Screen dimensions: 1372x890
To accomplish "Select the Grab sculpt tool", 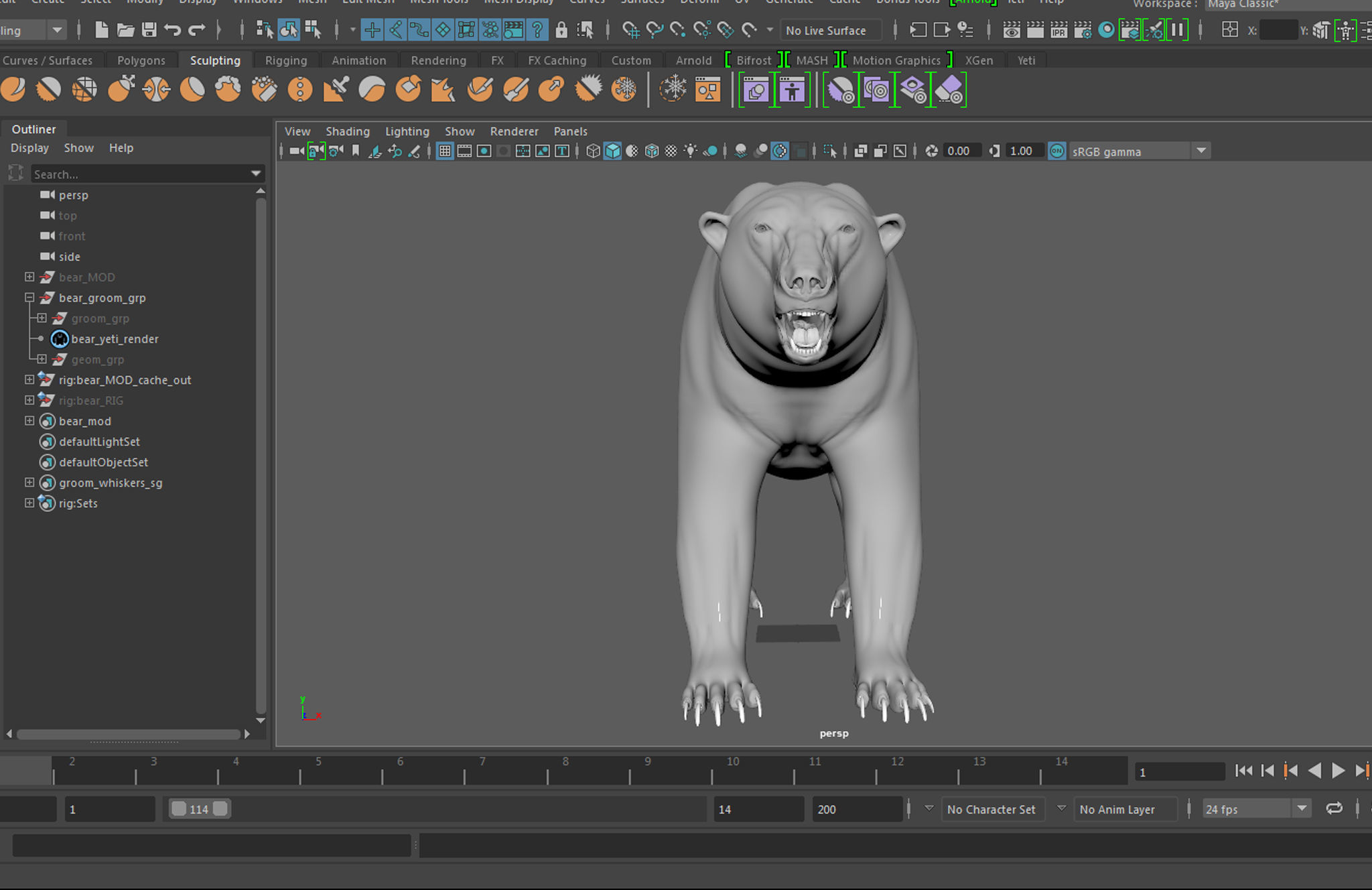I will [121, 88].
